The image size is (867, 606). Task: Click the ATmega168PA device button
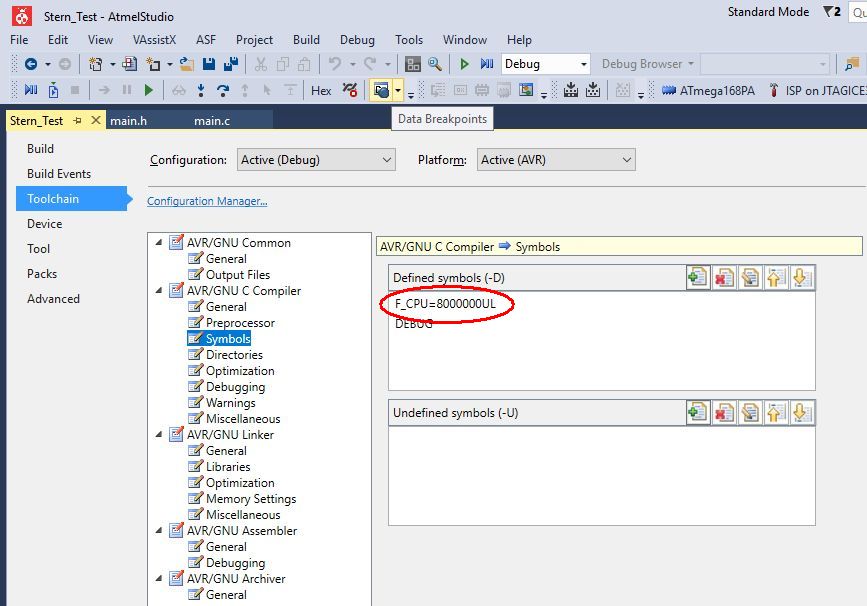coord(708,90)
